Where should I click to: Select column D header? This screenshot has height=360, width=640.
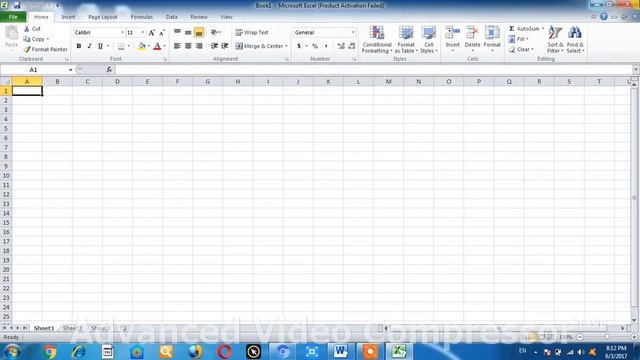click(117, 82)
